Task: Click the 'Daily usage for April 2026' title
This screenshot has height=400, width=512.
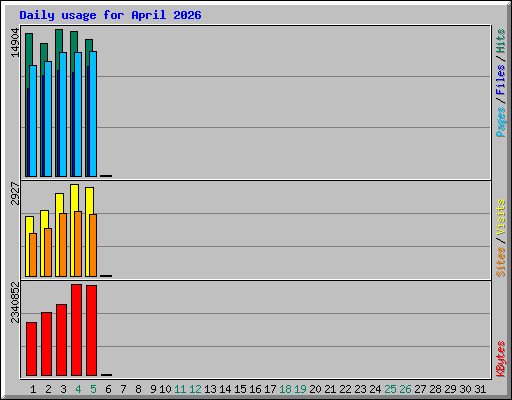Action: tap(110, 15)
